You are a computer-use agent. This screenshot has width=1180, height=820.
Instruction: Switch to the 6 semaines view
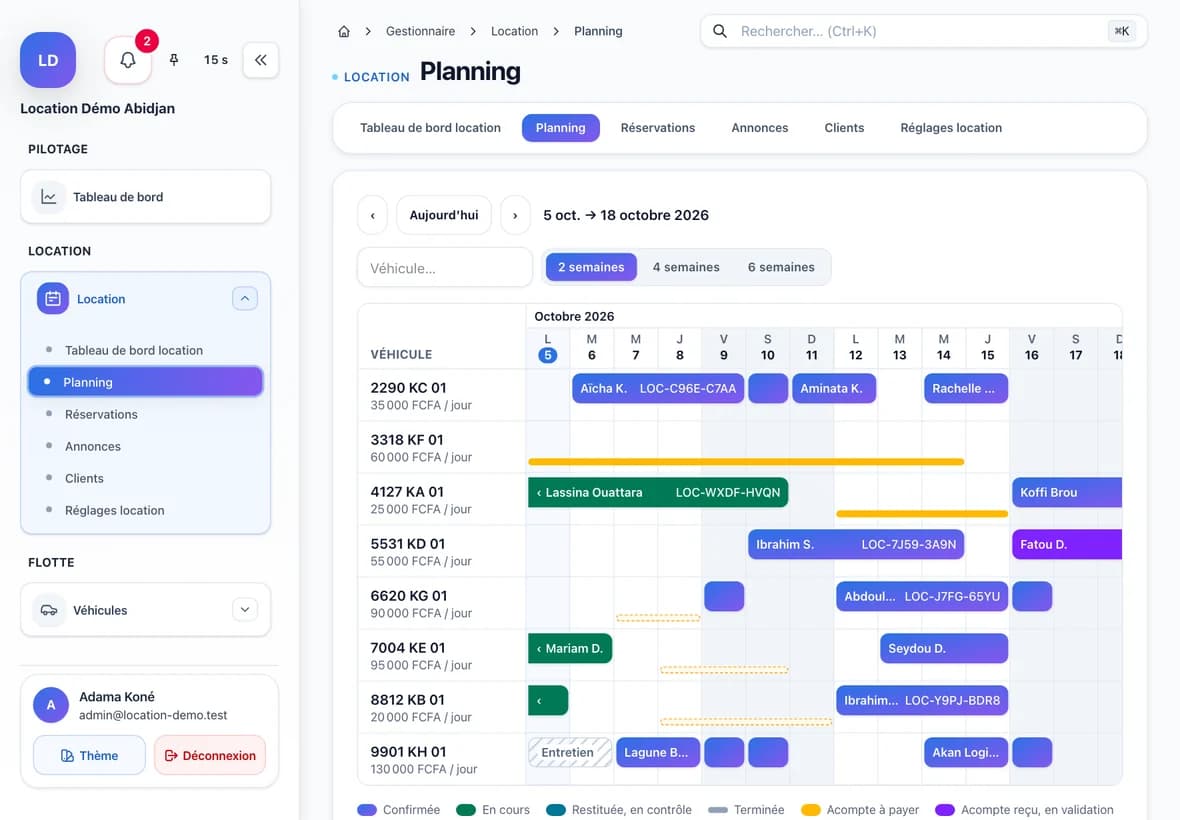(x=781, y=267)
